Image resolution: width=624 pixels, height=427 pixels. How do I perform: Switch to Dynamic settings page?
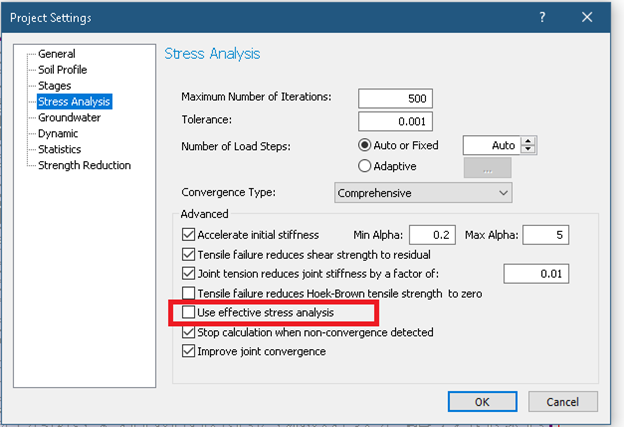click(58, 134)
